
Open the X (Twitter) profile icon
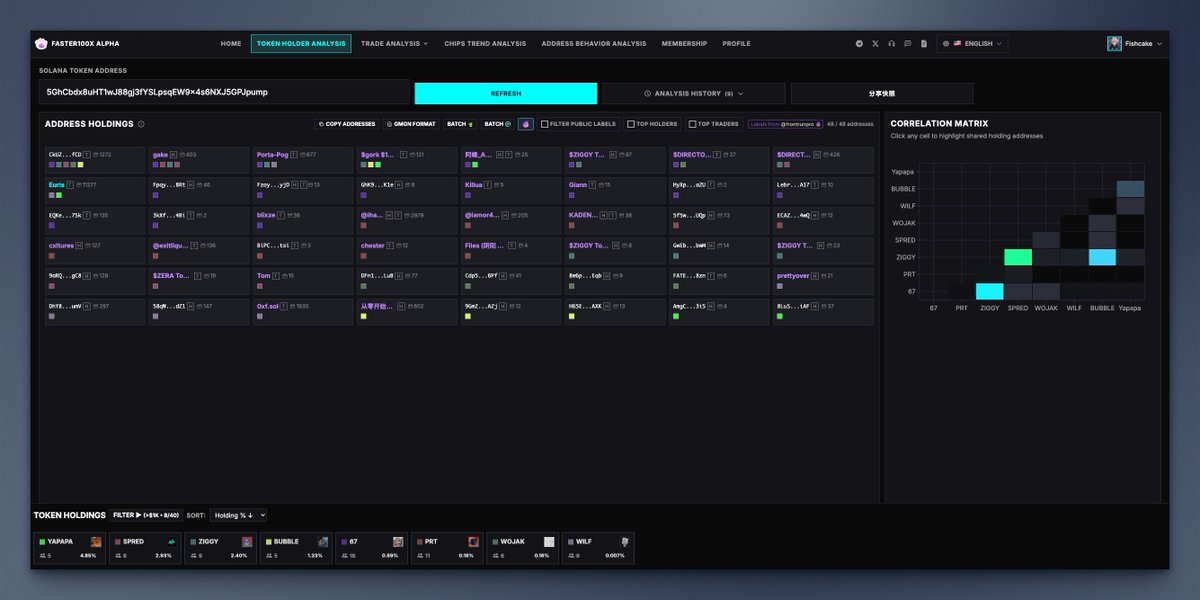[x=876, y=43]
